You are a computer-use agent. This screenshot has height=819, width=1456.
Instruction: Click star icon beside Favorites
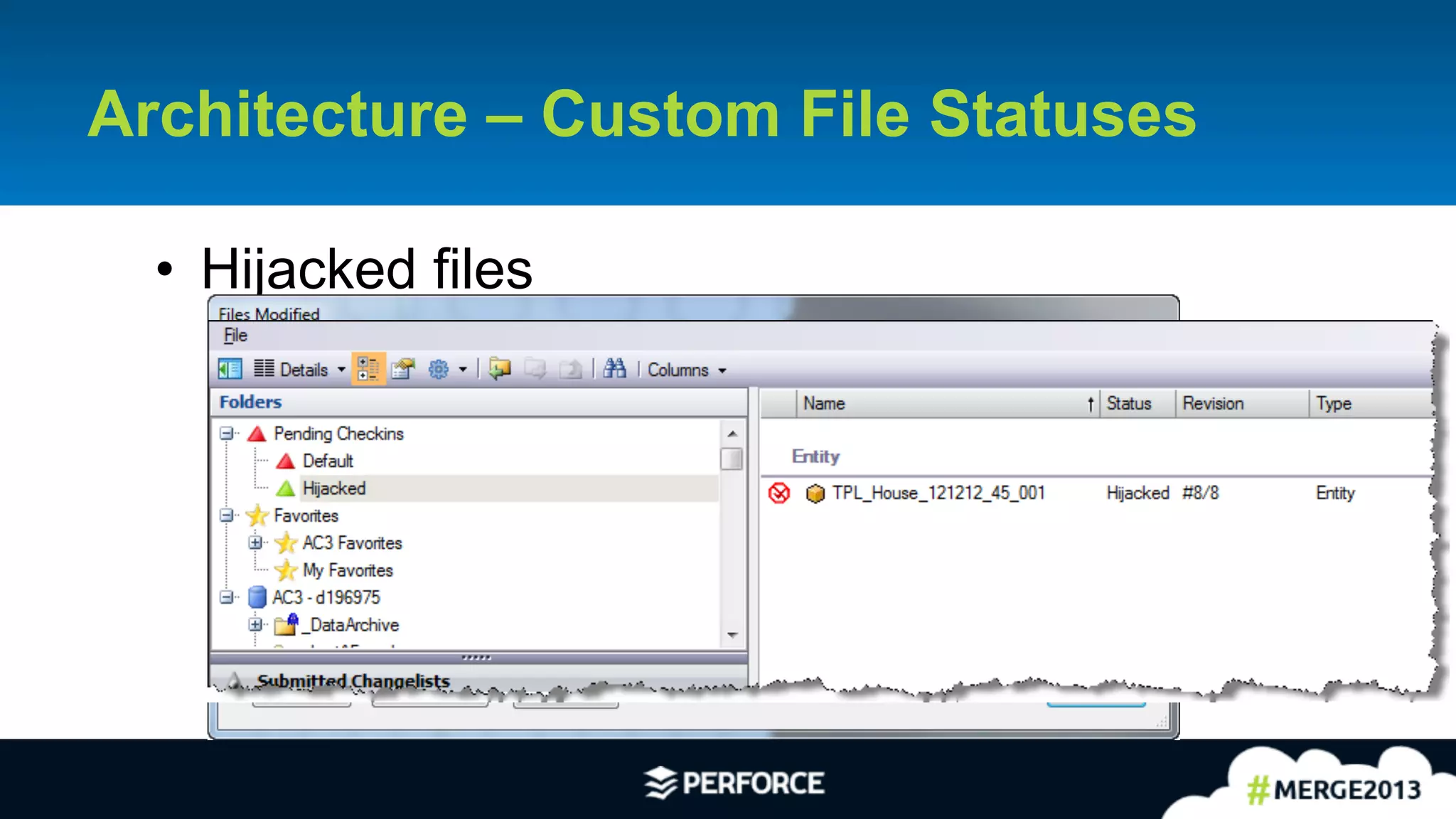(257, 515)
